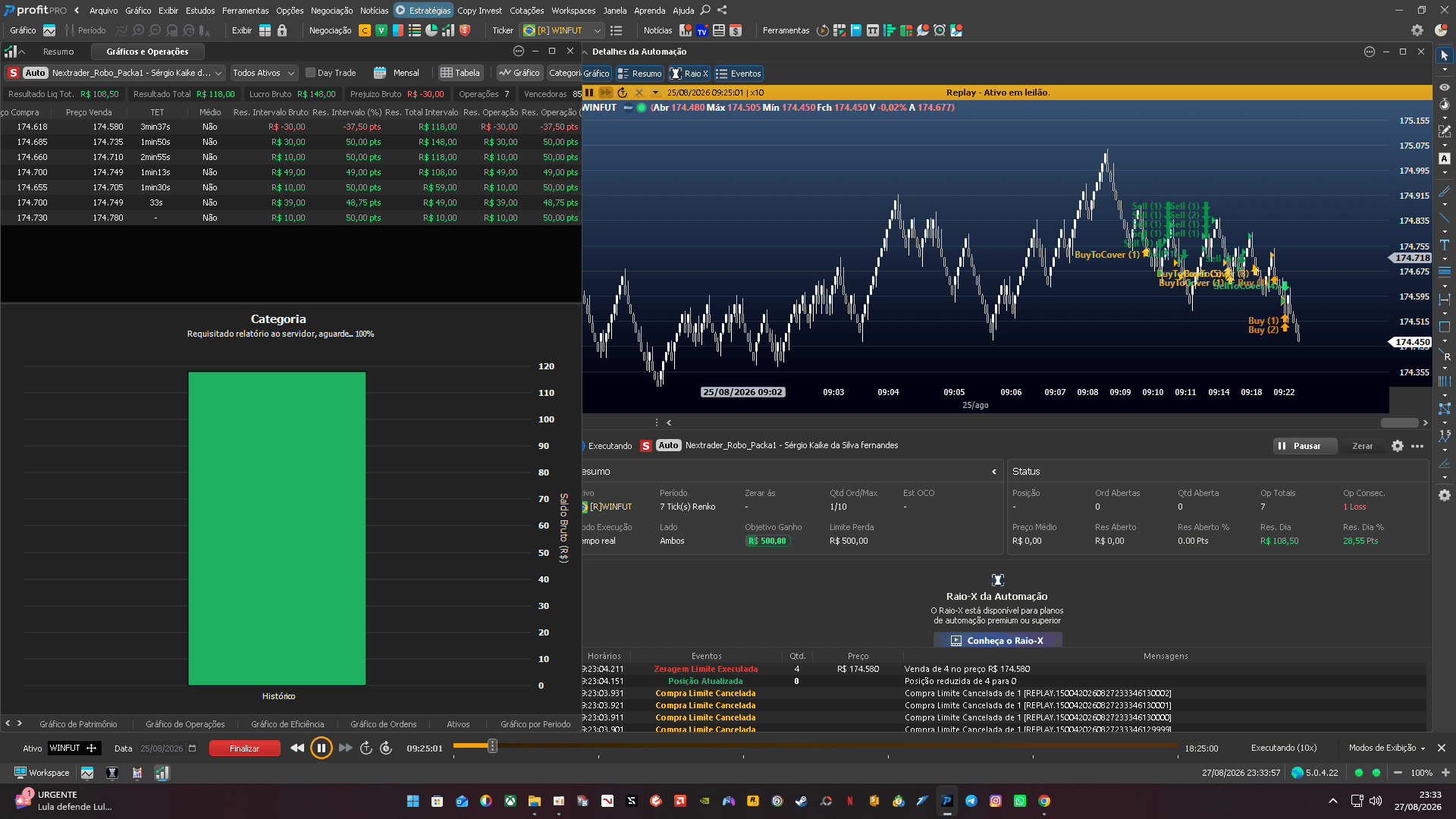
Task: Pause the replay playback
Action: pos(322,748)
